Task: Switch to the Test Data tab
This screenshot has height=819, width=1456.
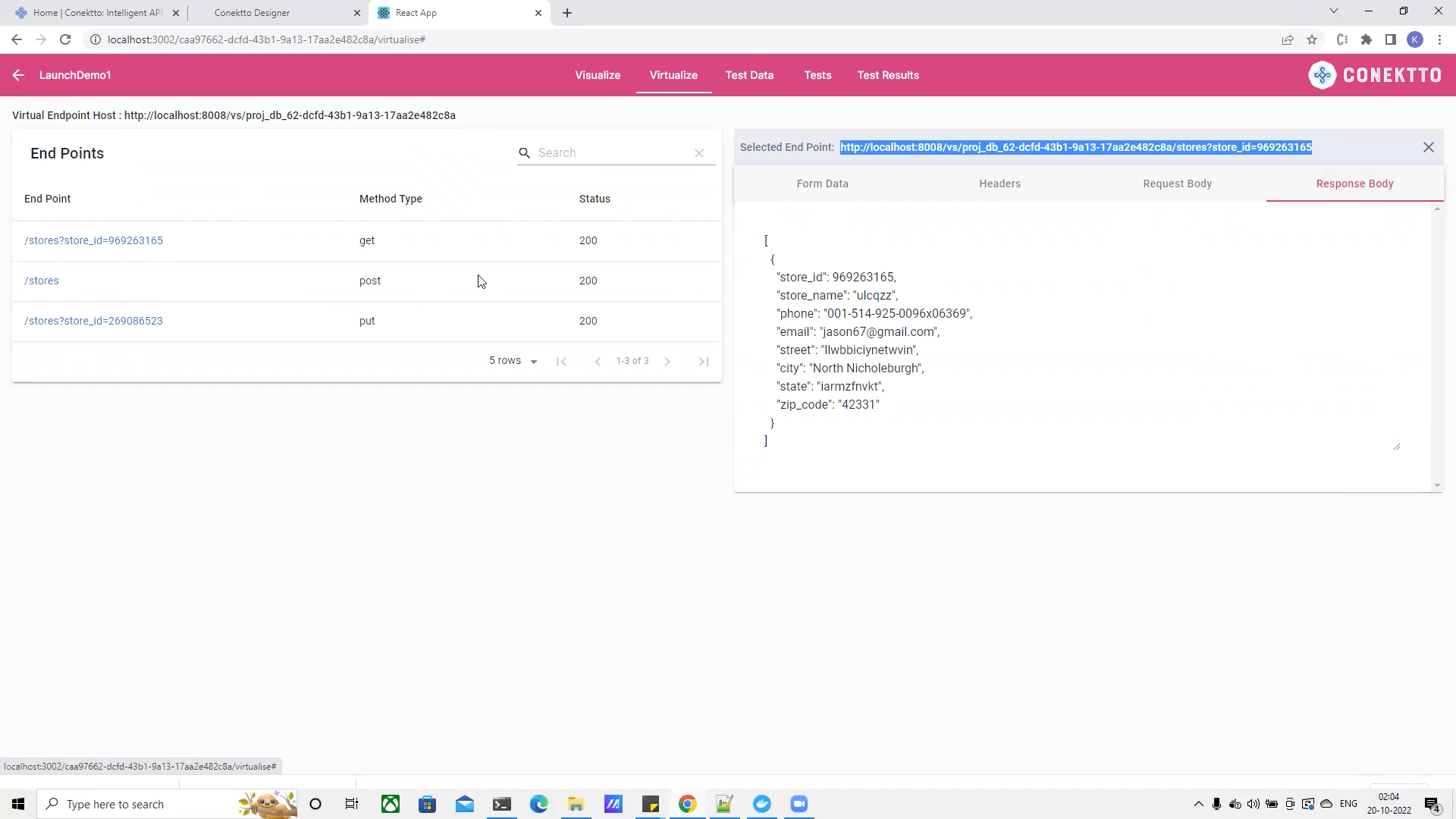Action: pyautogui.click(x=749, y=75)
